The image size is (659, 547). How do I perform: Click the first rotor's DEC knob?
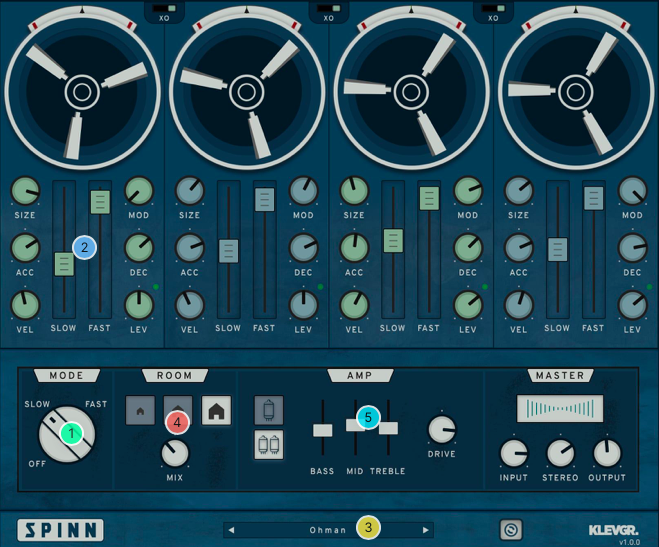(139, 248)
